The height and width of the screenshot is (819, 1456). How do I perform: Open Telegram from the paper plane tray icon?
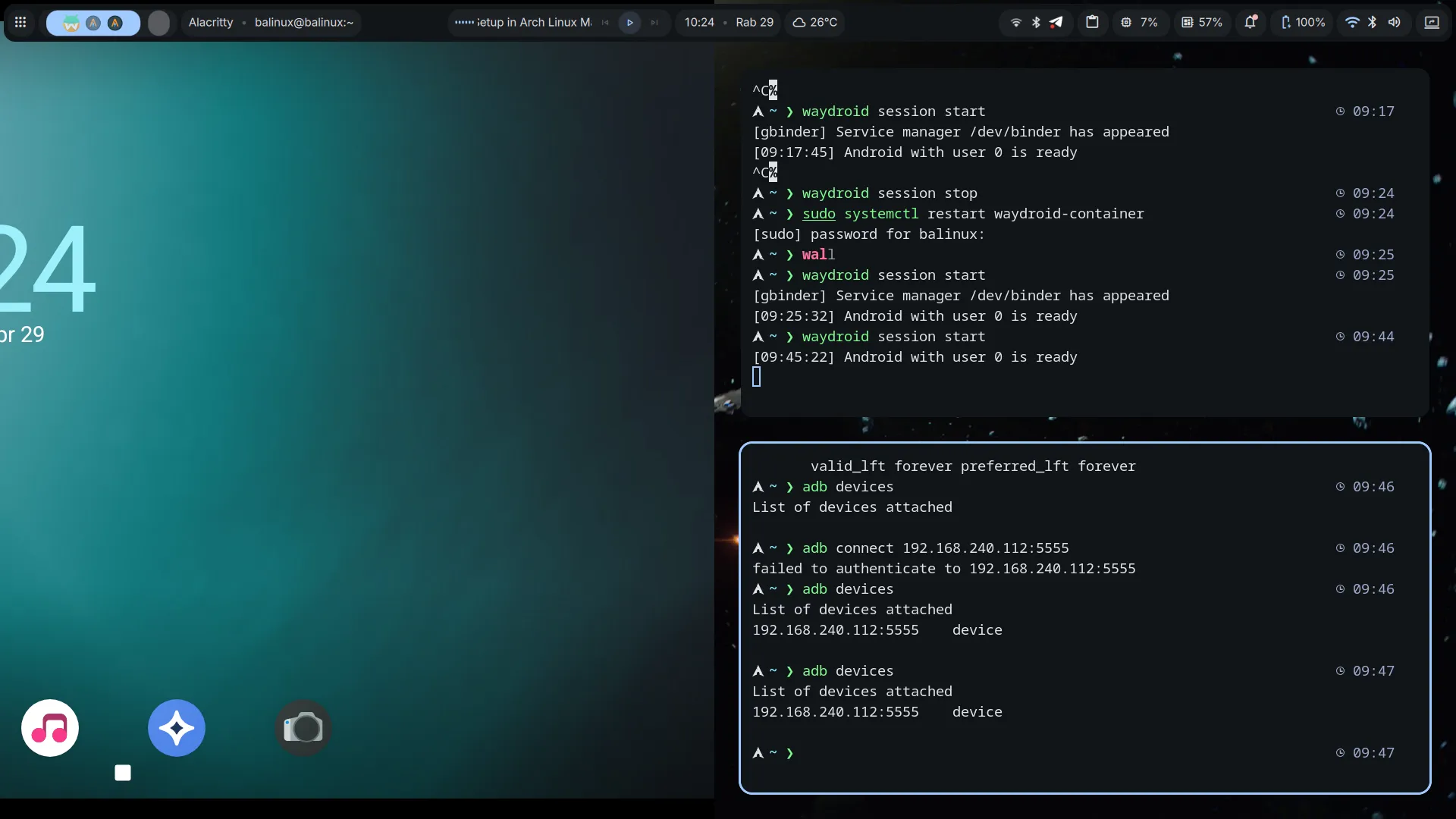(x=1056, y=22)
